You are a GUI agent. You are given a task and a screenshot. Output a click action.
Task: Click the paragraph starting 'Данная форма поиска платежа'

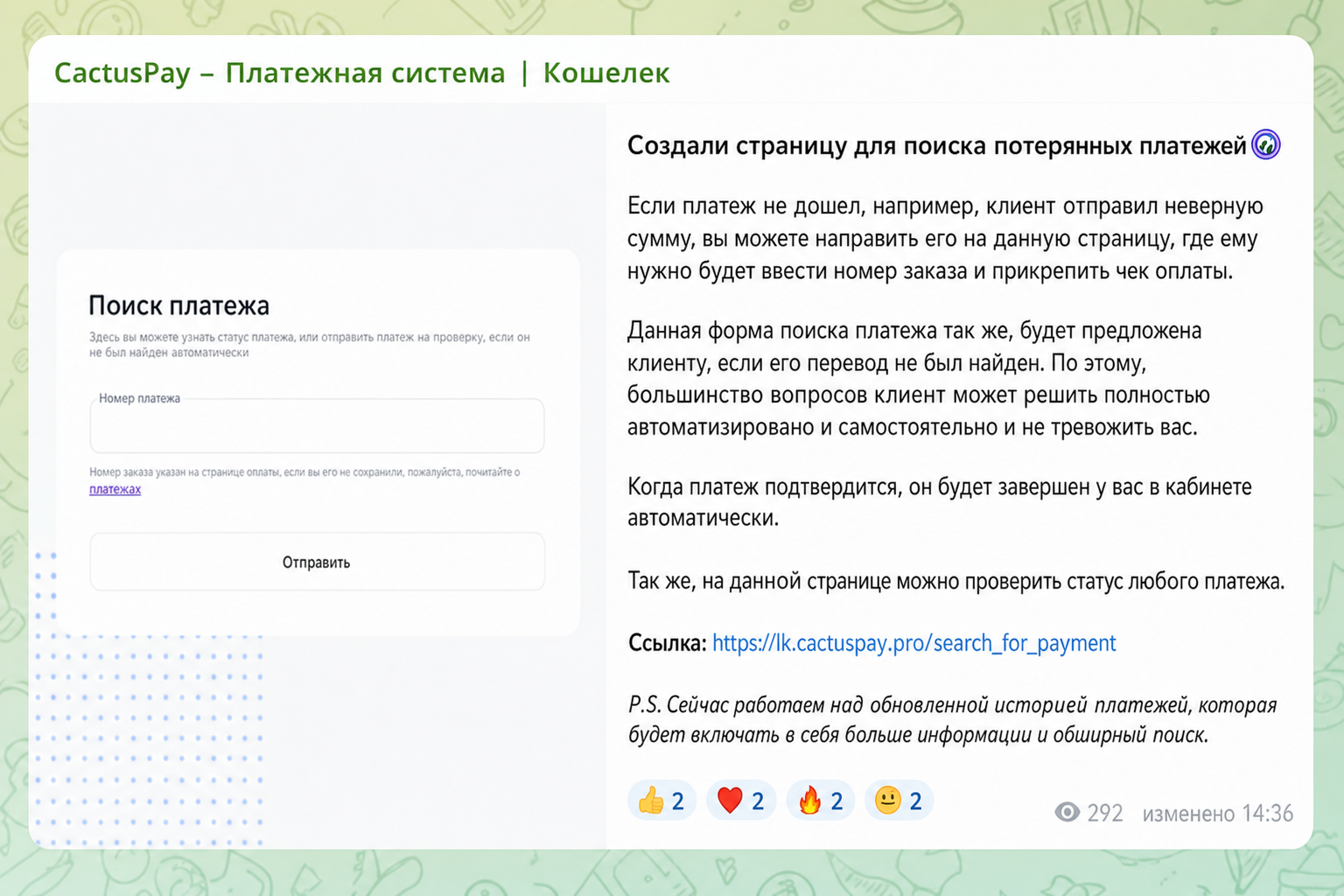pyautogui.click(x=919, y=379)
